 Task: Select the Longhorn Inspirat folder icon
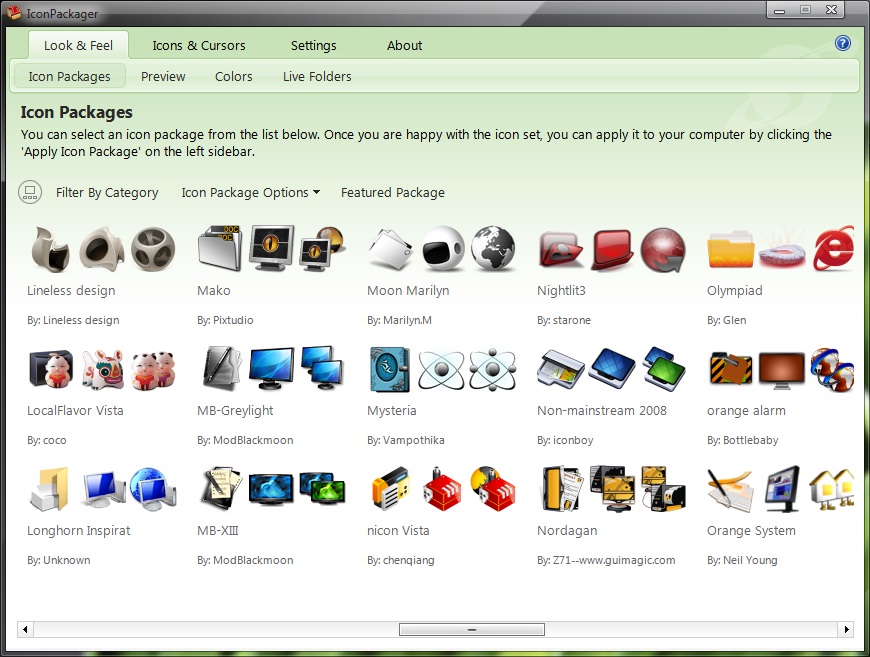[50, 489]
